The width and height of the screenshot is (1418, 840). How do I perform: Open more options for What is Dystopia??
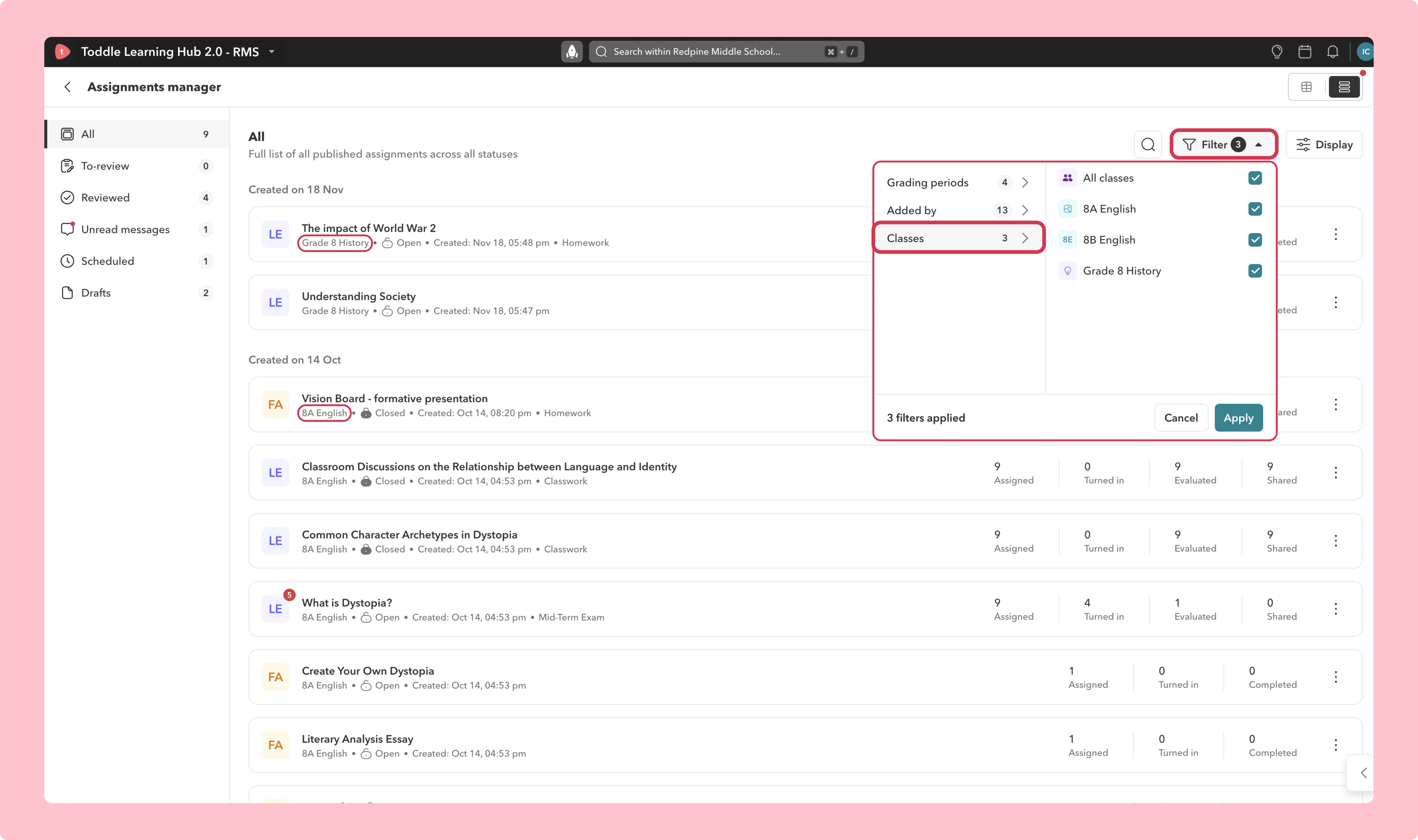(1336, 609)
